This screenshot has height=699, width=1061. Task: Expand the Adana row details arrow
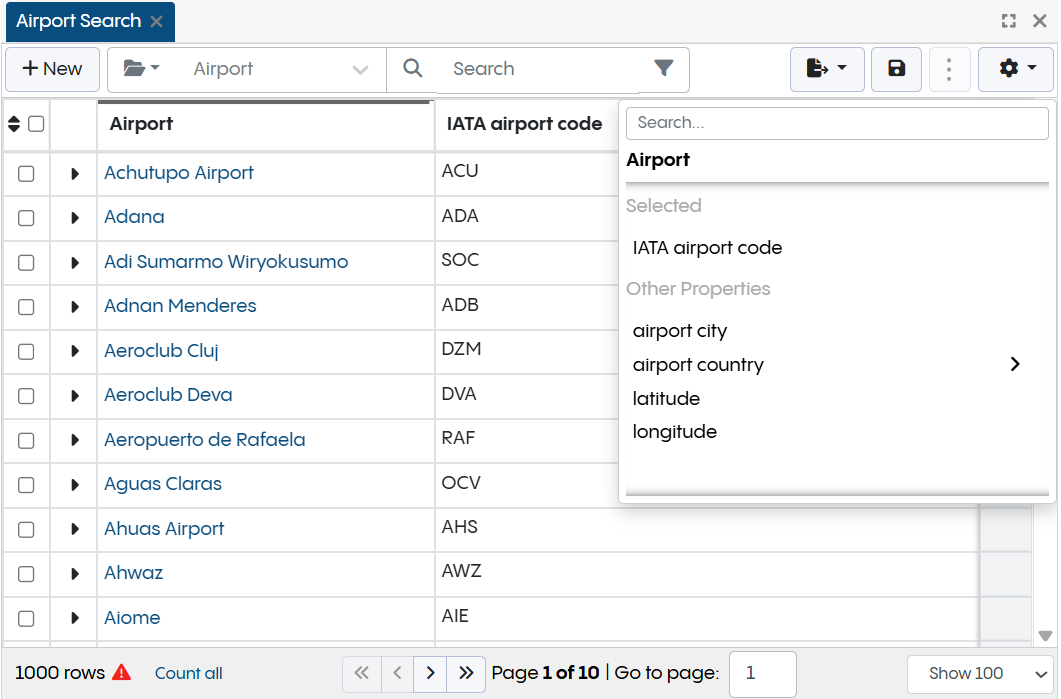point(73,217)
